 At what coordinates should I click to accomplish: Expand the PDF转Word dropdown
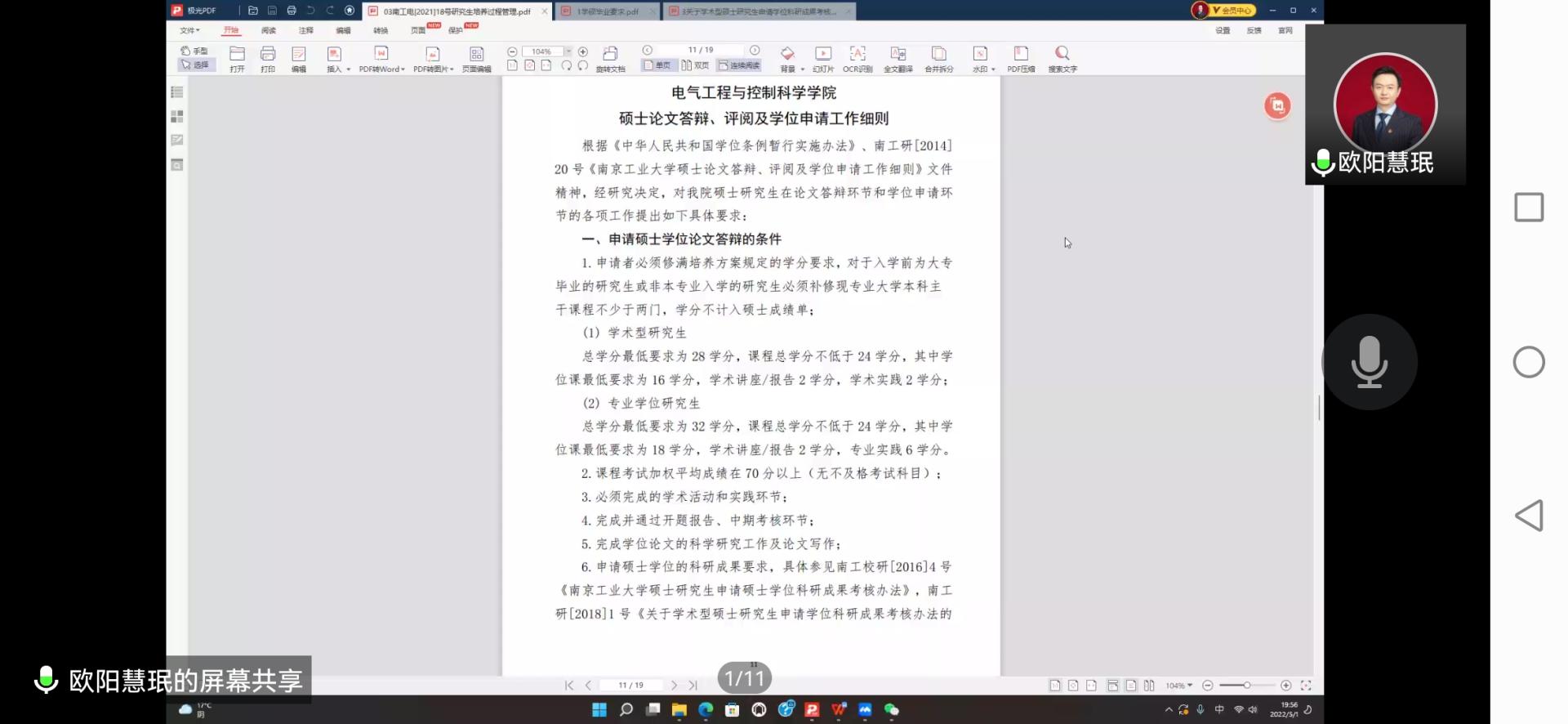(403, 69)
